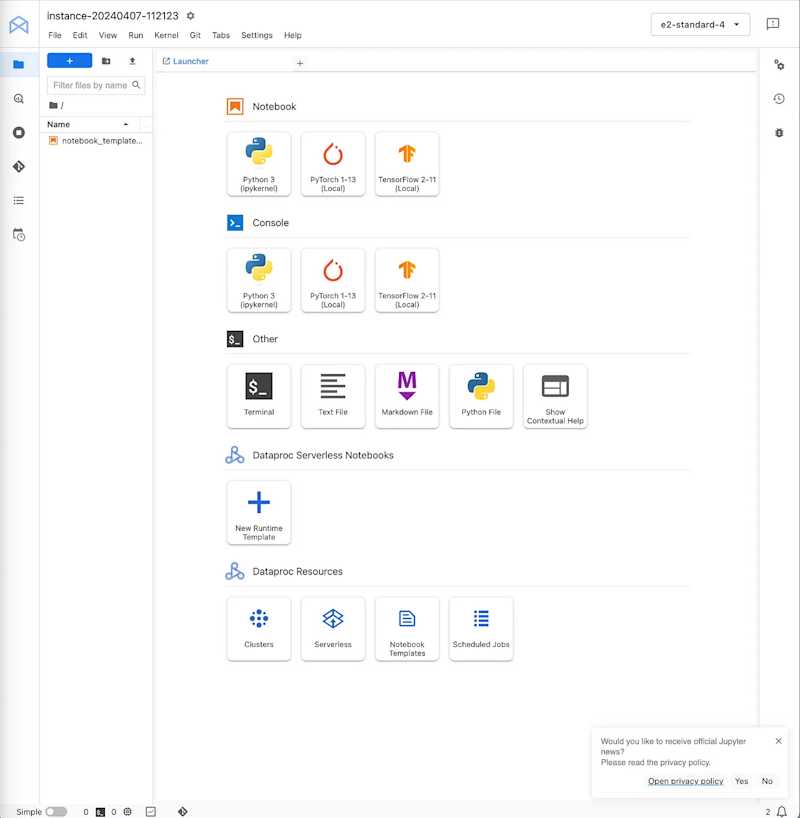Open e2-standard-4 machine type dropdown

tap(700, 25)
